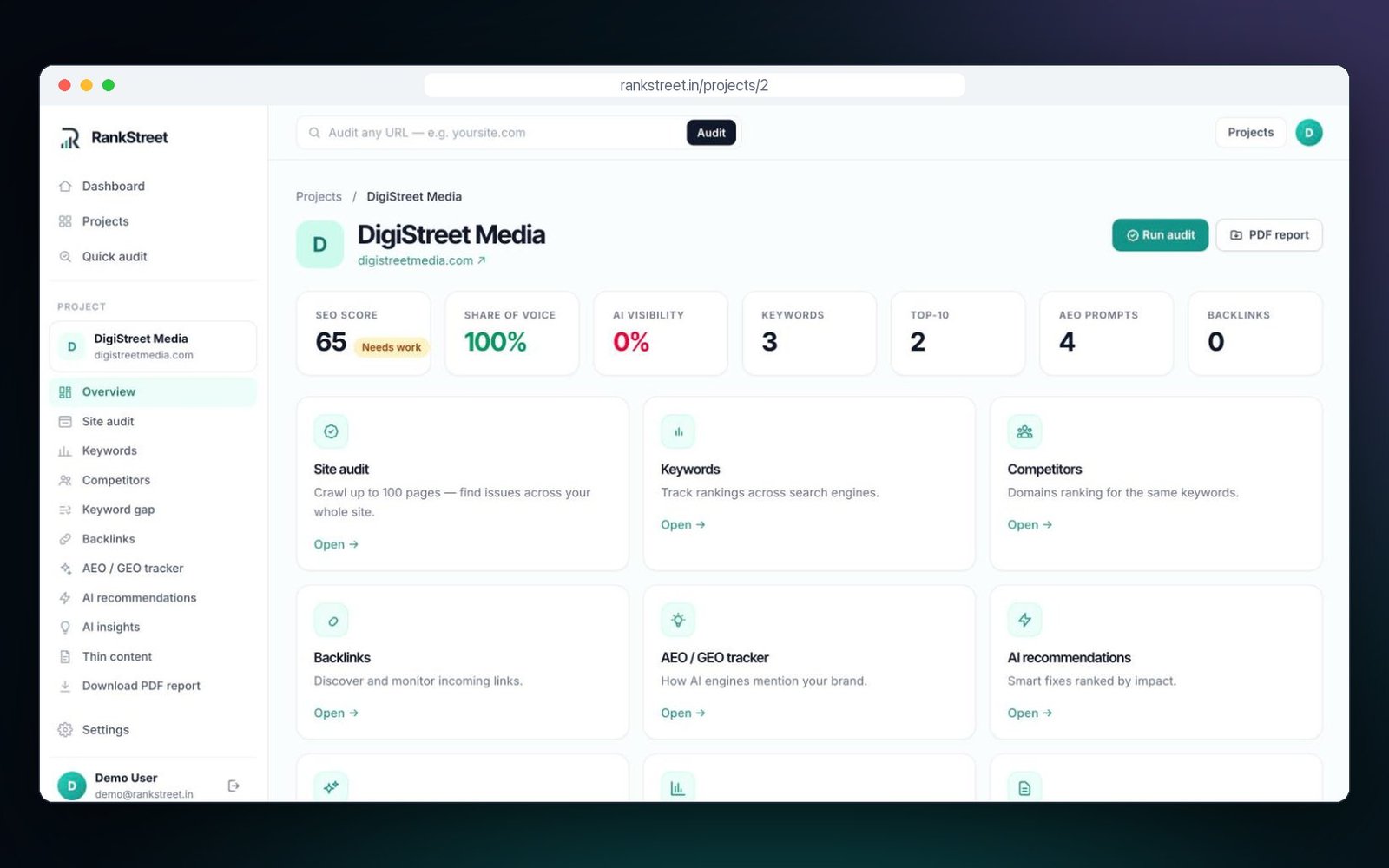This screenshot has width=1389, height=868.
Task: Click Open link on Site audit card
Action: coord(336,545)
